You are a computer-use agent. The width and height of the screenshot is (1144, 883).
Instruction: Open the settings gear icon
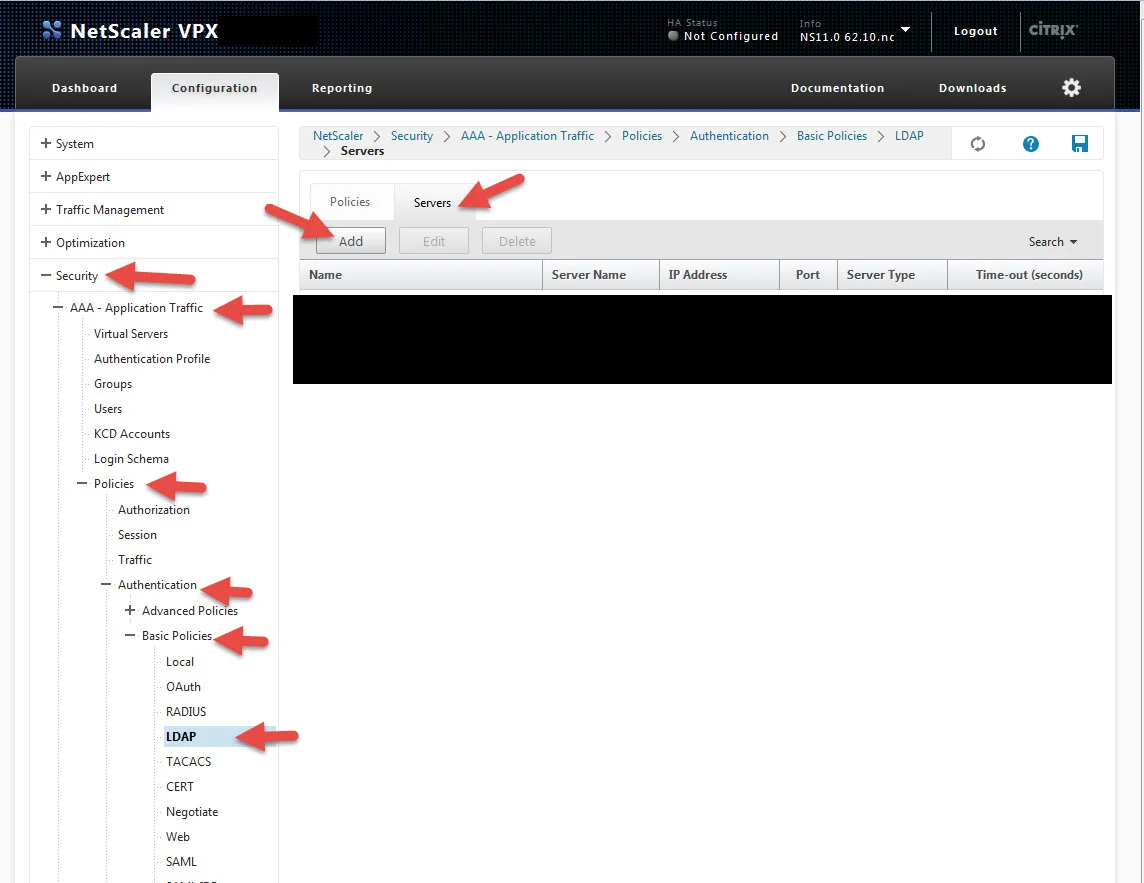click(x=1071, y=88)
